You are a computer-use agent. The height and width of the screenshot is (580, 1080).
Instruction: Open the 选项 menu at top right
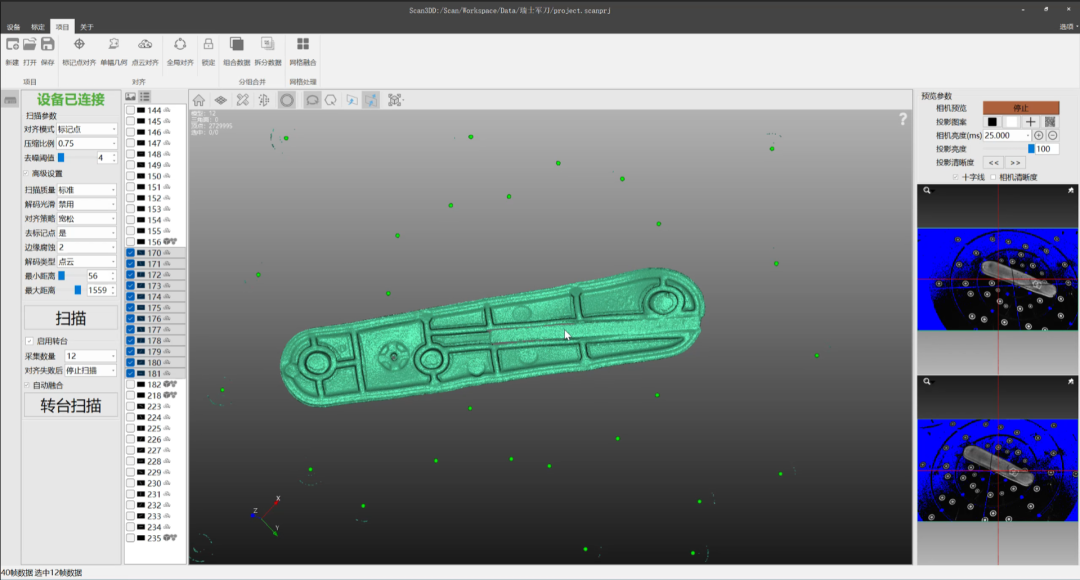click(1068, 27)
